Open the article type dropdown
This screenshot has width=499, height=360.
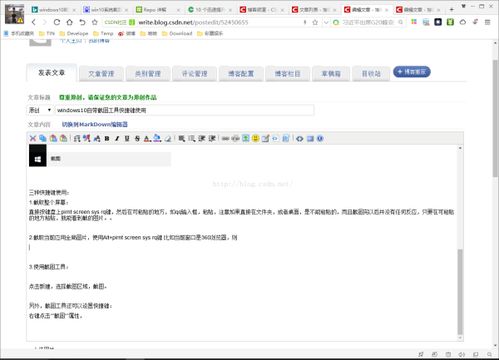click(x=40, y=110)
